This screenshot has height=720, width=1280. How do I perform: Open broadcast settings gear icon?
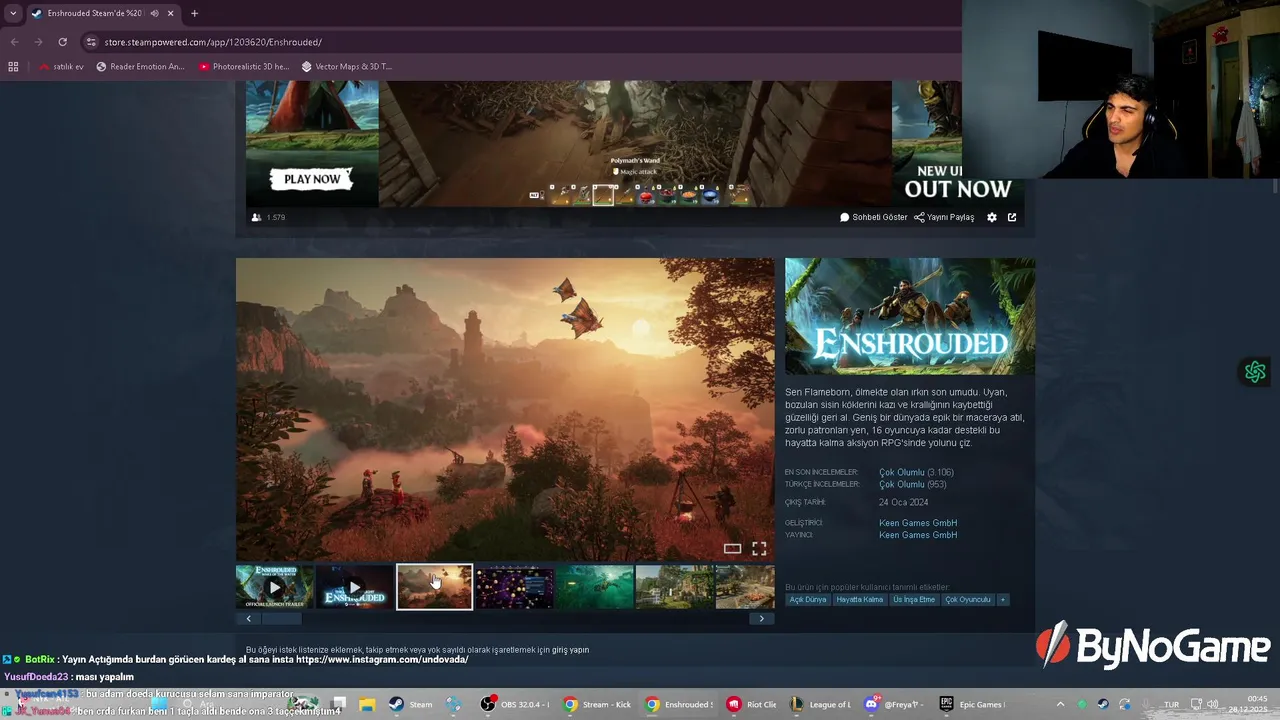coord(992,217)
